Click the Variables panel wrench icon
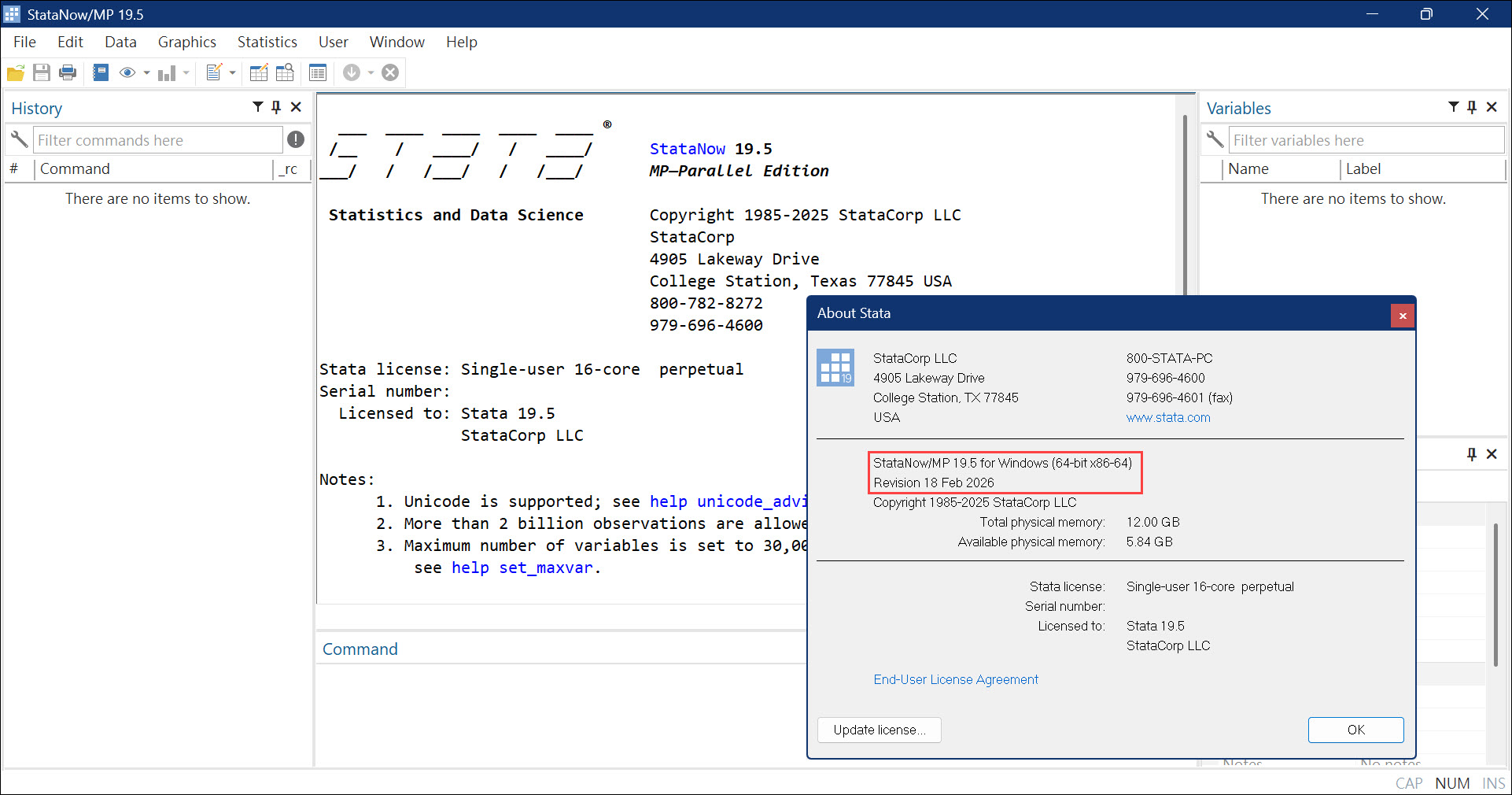 pyautogui.click(x=1215, y=140)
